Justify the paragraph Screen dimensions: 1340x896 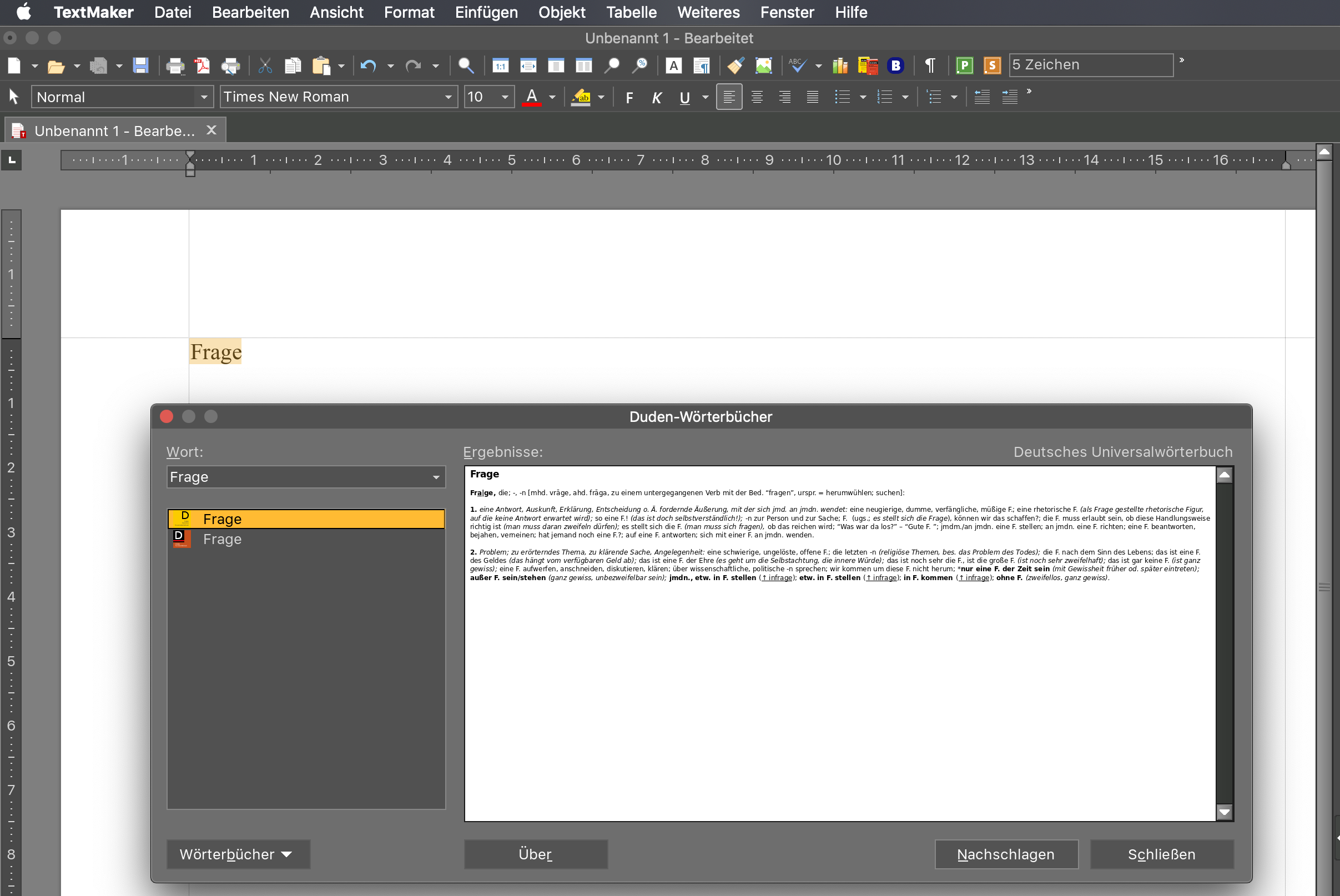[813, 97]
